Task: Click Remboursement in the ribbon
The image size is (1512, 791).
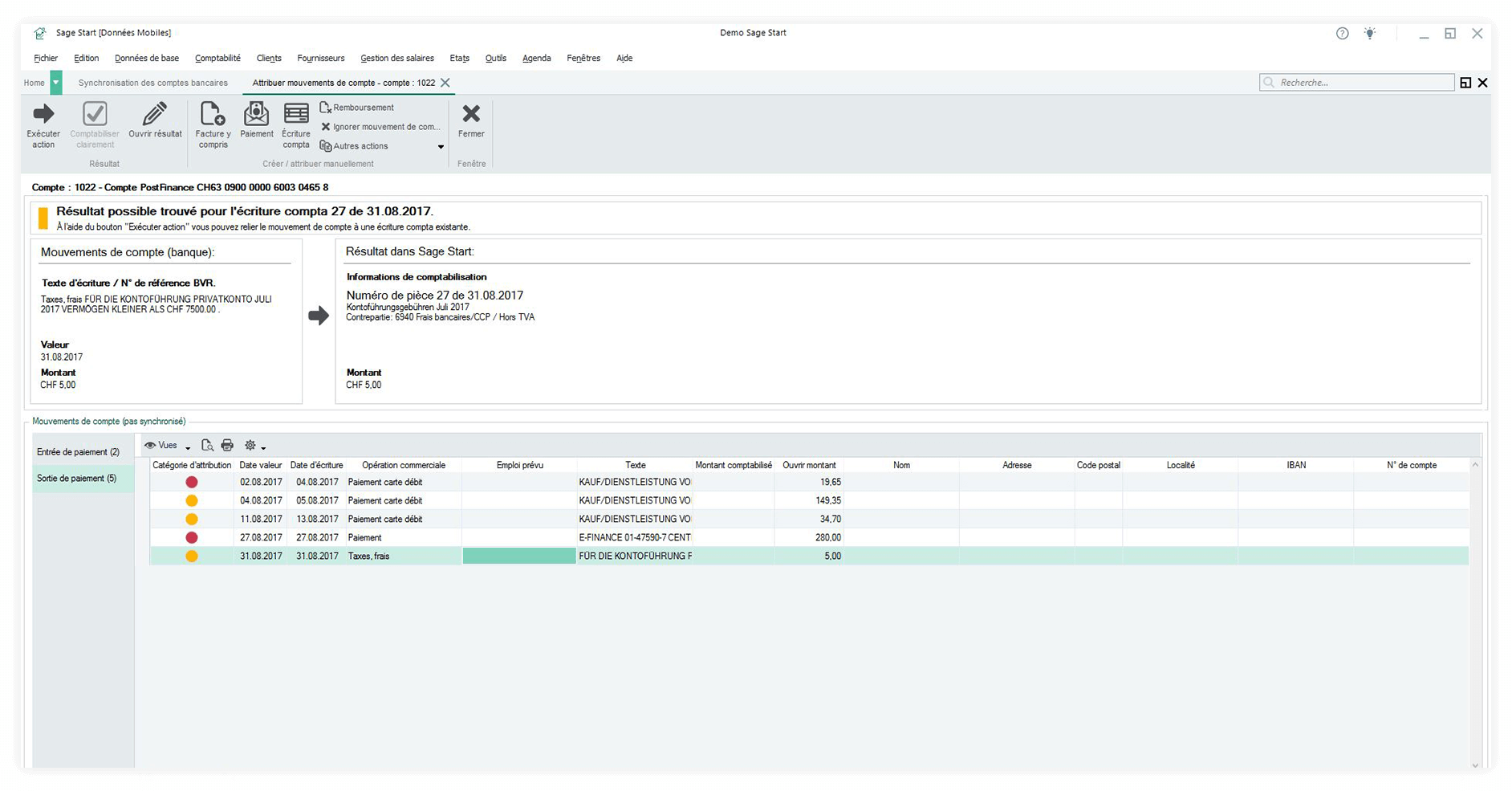Action: 357,108
